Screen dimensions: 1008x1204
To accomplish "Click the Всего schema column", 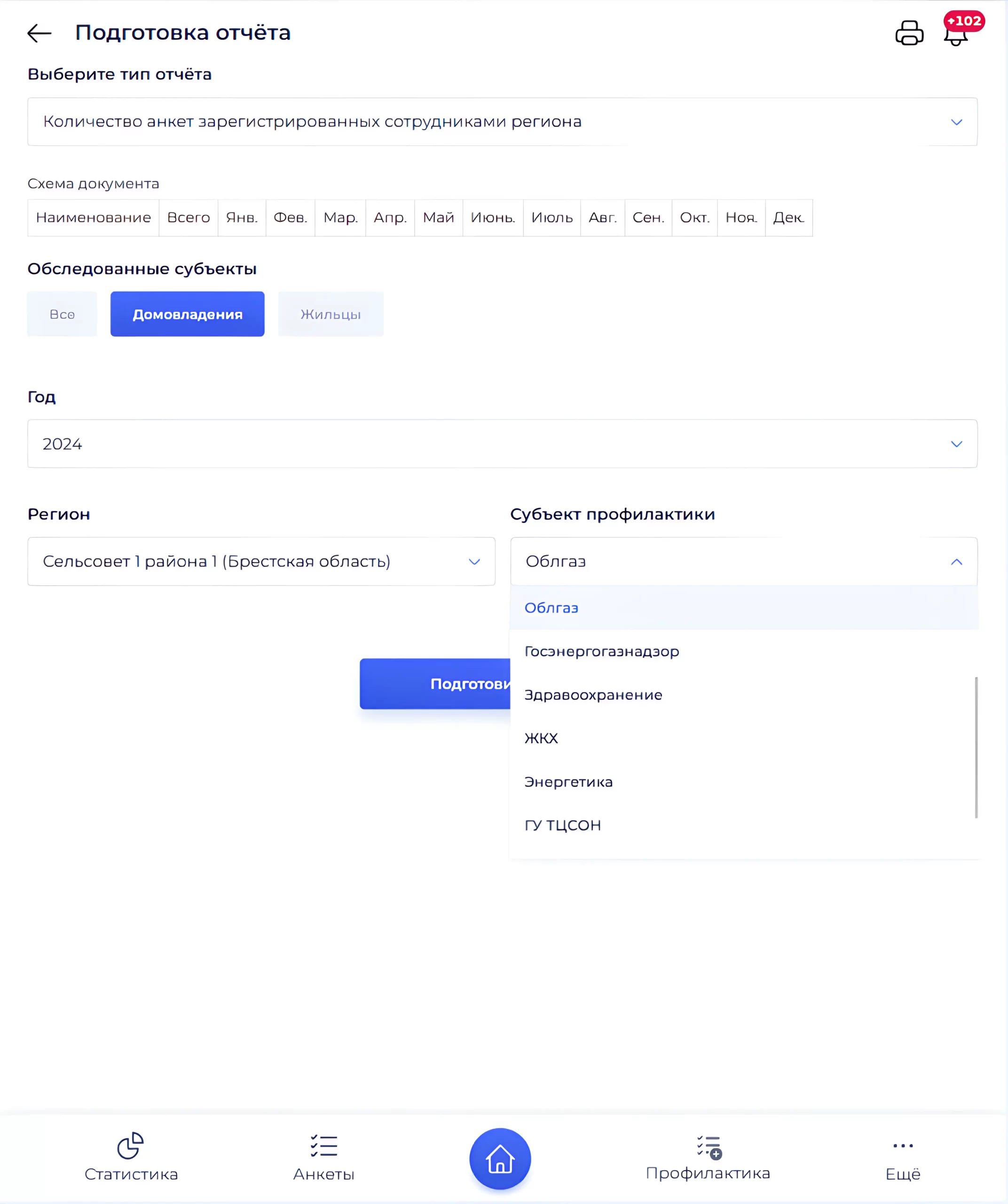I will [x=189, y=218].
